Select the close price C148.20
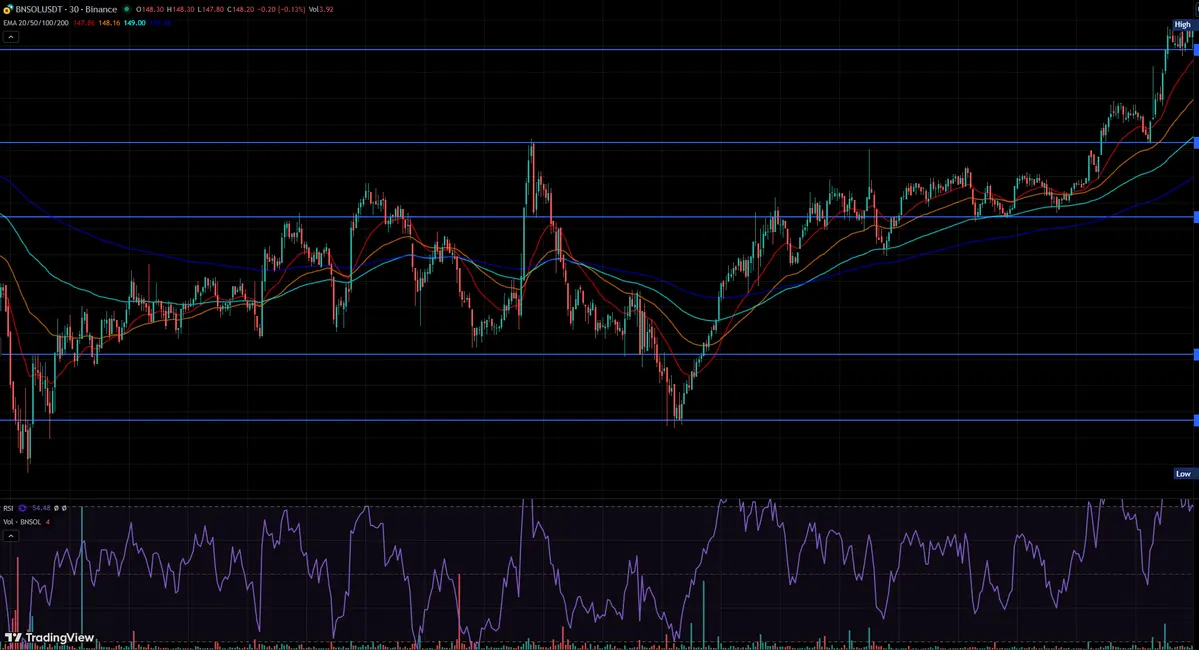The image size is (1199, 650). coord(240,9)
